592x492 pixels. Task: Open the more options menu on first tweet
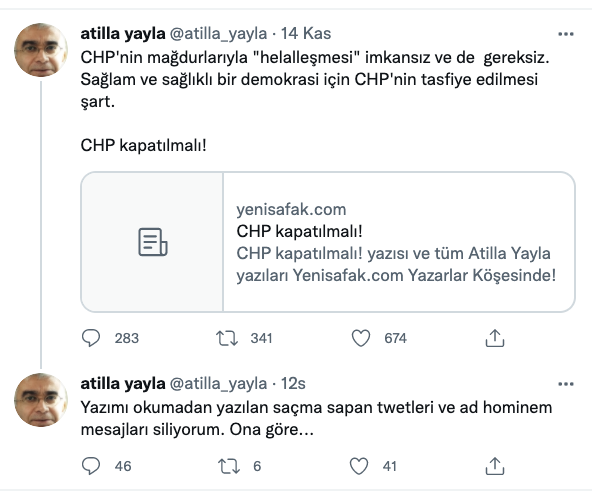point(566,34)
